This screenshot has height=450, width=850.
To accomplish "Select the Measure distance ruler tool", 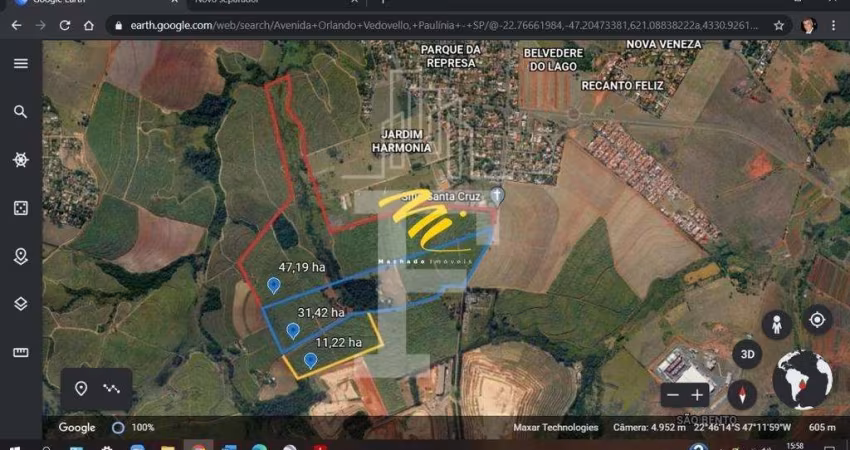I will 21,352.
